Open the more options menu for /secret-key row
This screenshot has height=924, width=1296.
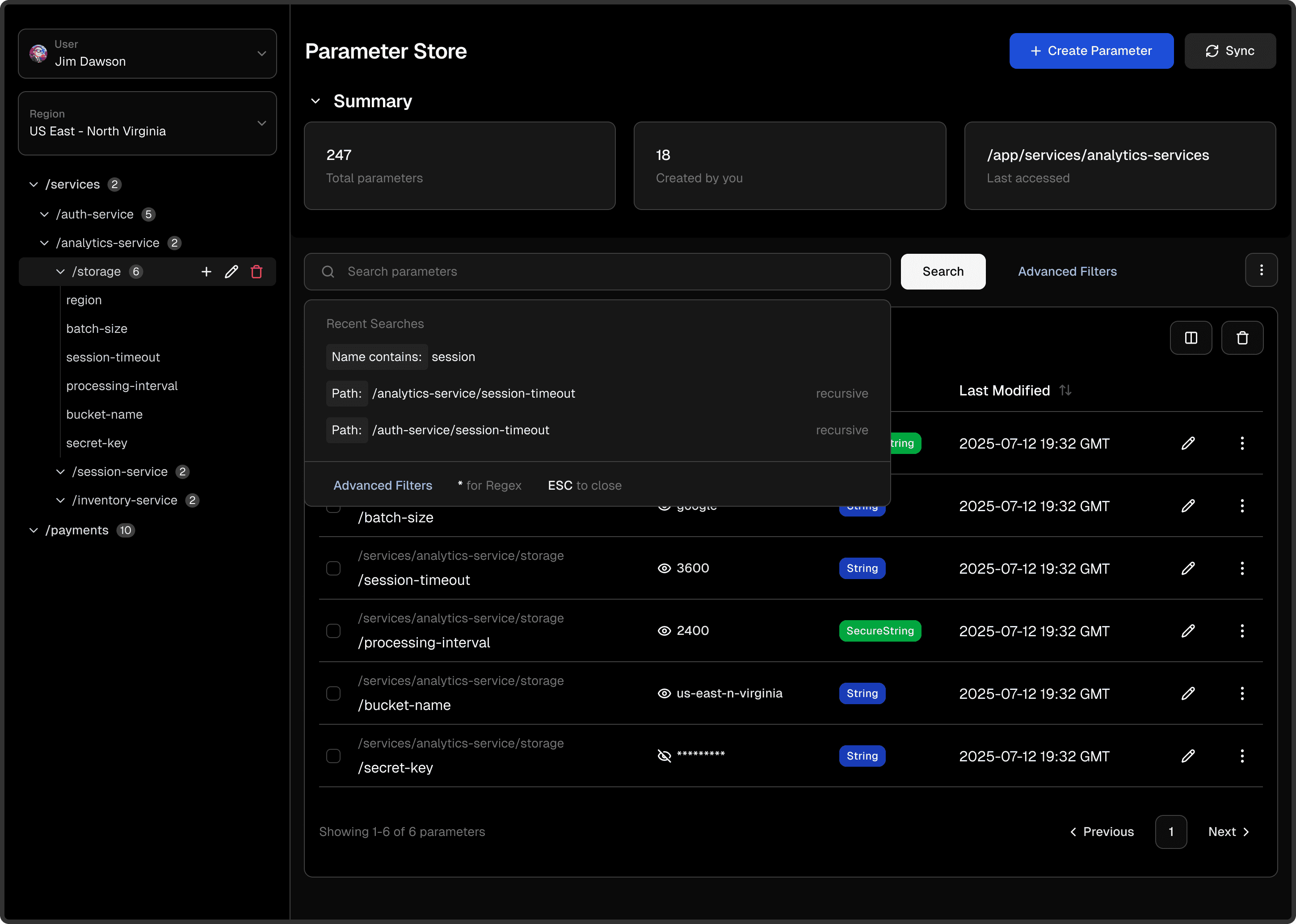[x=1242, y=756]
